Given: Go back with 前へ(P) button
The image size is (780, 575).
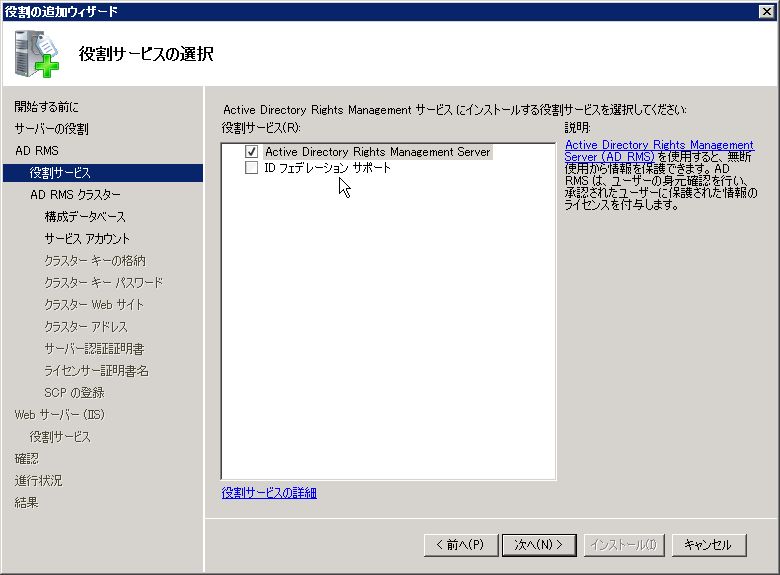Looking at the screenshot, I should [x=460, y=545].
